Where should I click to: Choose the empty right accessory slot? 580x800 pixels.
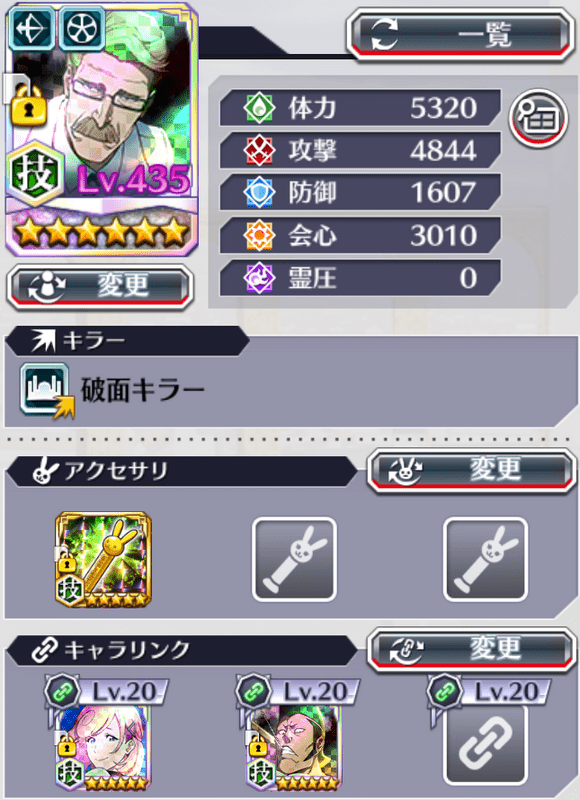(485, 560)
